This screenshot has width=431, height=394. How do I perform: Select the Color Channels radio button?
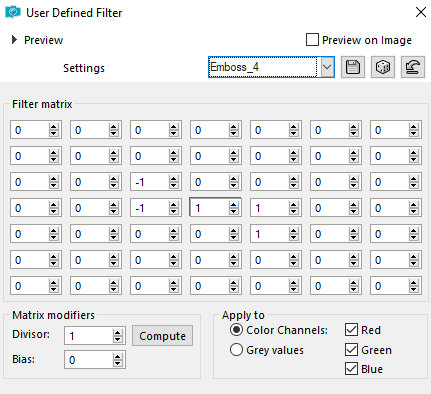[x=236, y=330]
